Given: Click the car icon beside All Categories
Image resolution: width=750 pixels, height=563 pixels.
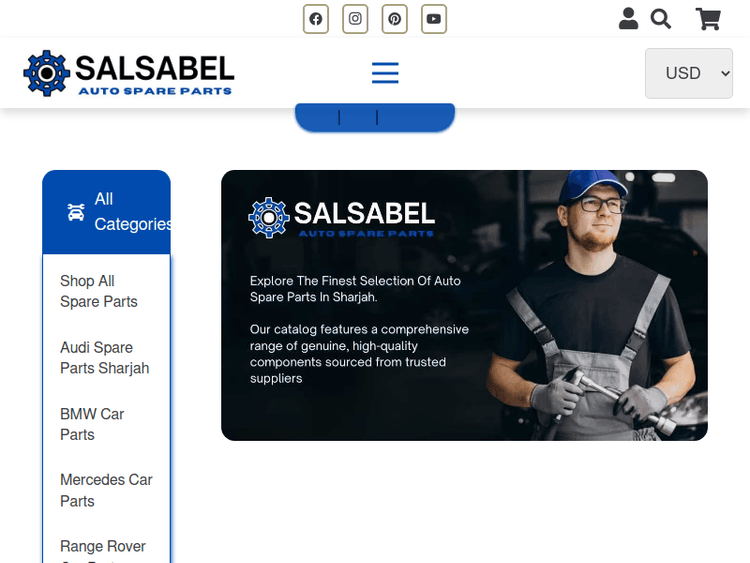Looking at the screenshot, I should pos(76,212).
